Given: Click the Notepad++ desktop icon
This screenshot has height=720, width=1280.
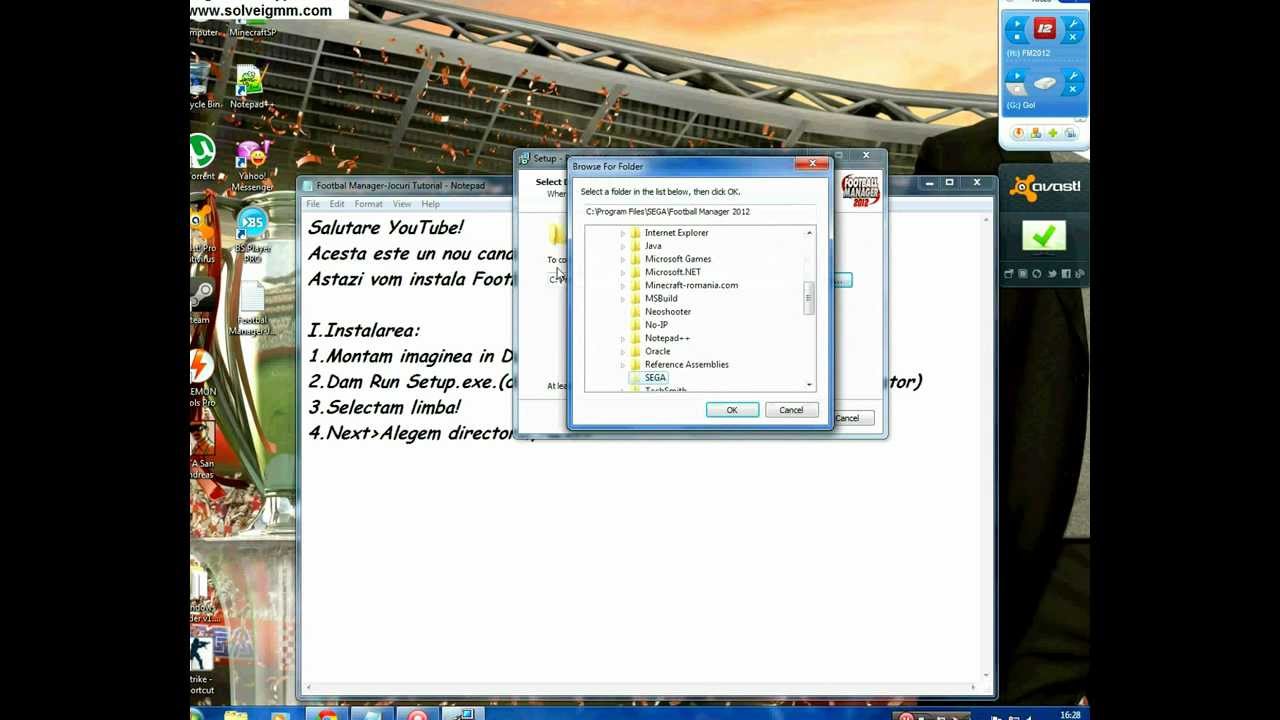Looking at the screenshot, I should [x=250, y=88].
